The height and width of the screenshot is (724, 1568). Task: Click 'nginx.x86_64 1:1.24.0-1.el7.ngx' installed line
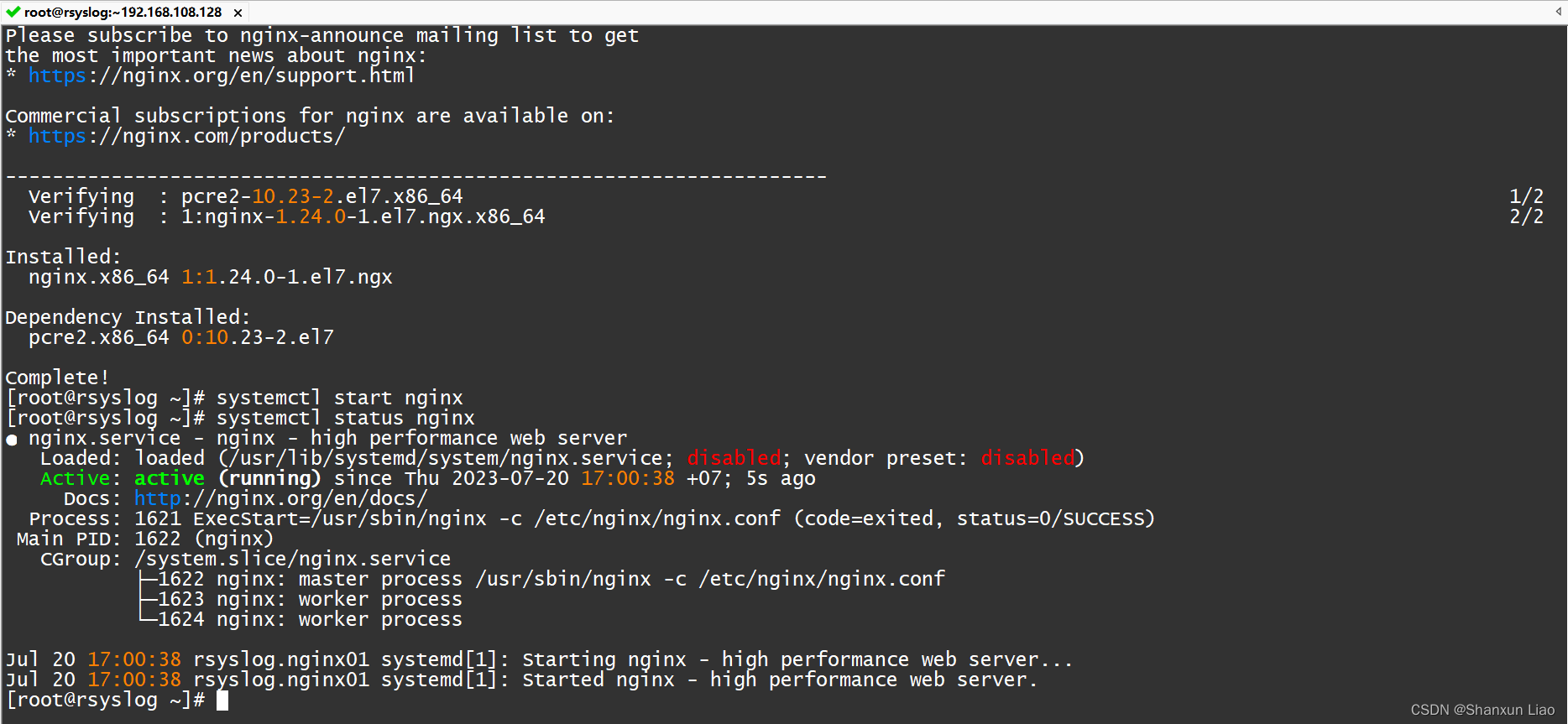point(211,277)
